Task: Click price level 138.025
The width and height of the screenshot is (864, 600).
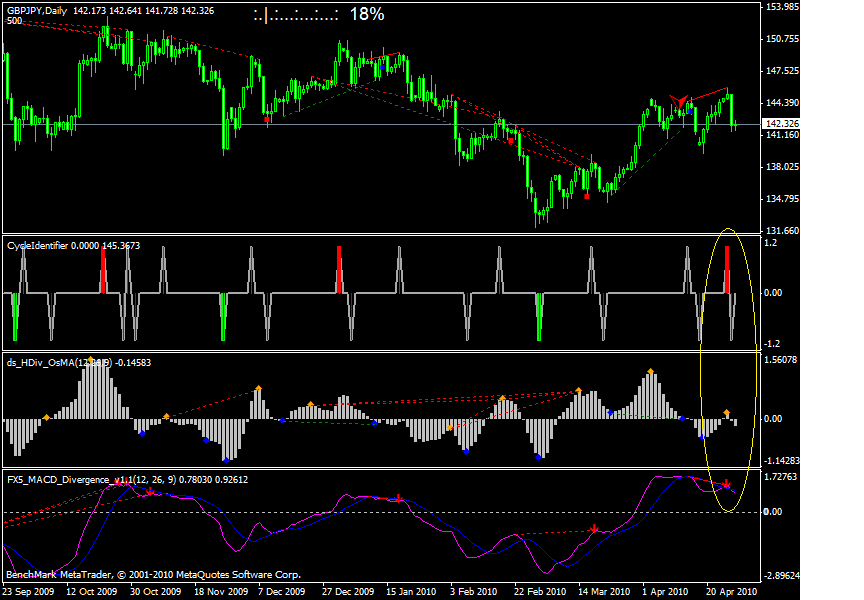Action: (x=782, y=166)
